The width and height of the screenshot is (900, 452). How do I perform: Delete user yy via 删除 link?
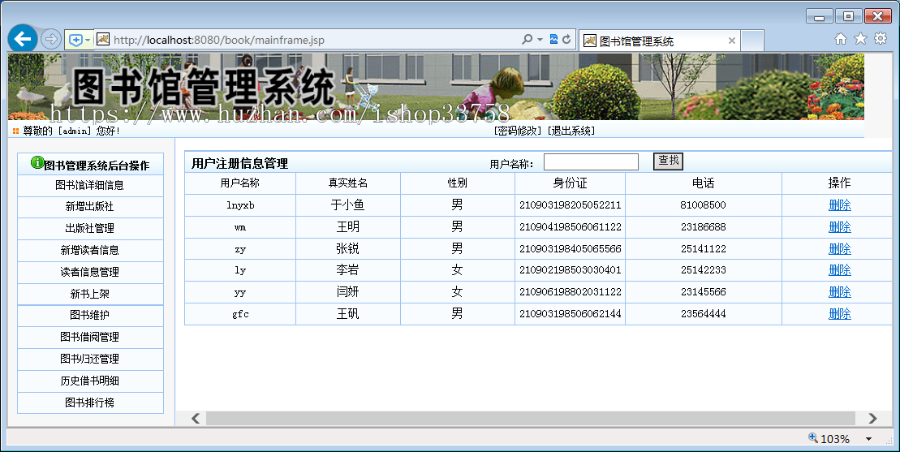pyautogui.click(x=839, y=292)
